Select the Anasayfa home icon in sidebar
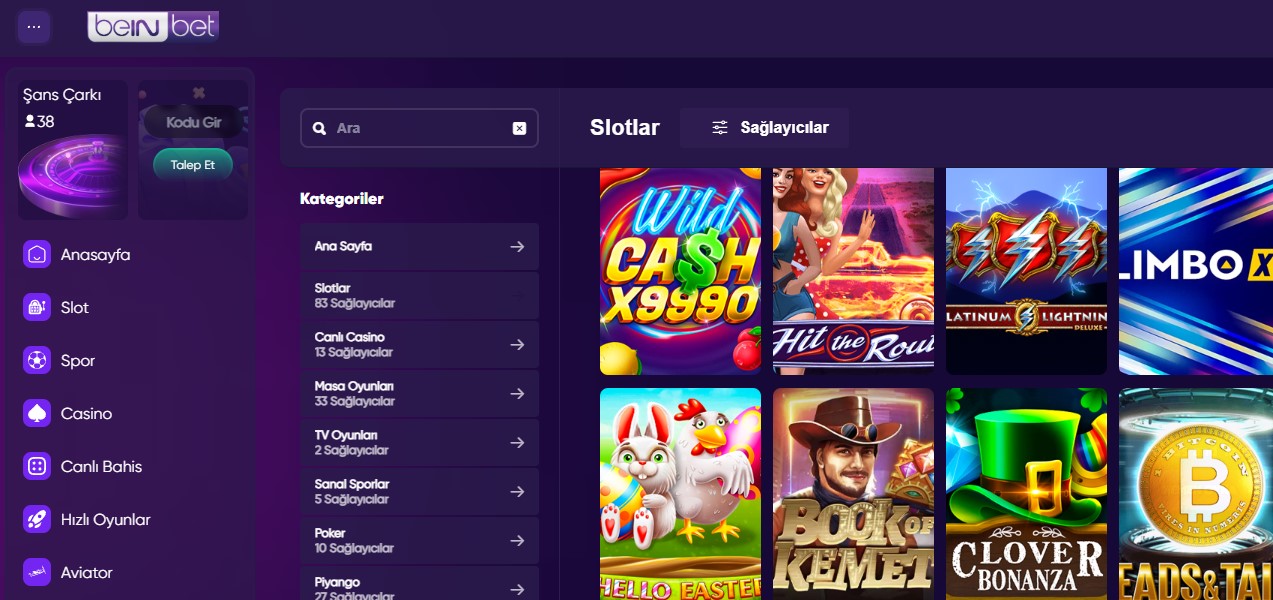Screen dimensions: 1273x600 click(35, 254)
